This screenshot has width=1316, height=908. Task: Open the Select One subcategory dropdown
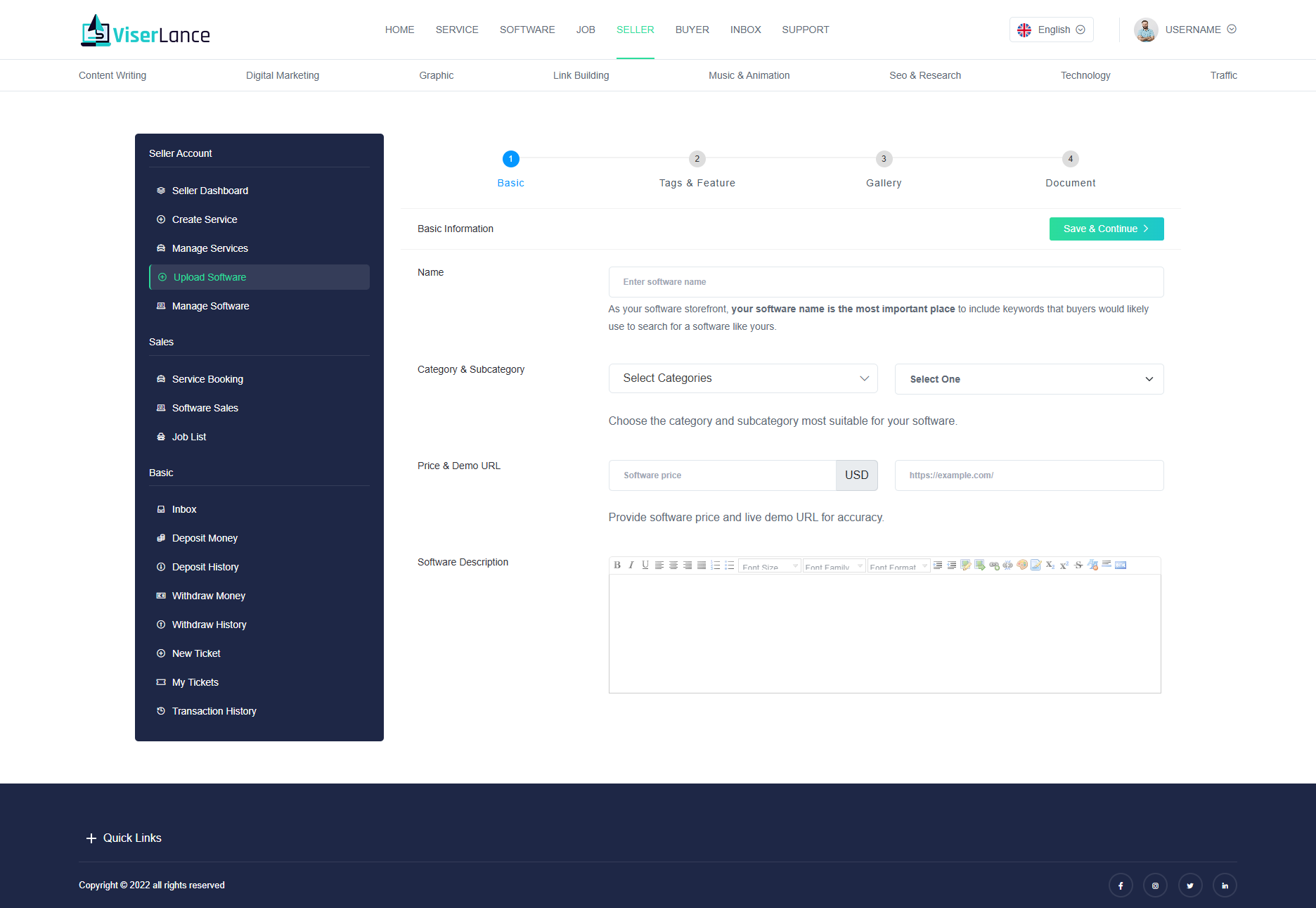[x=1029, y=379]
